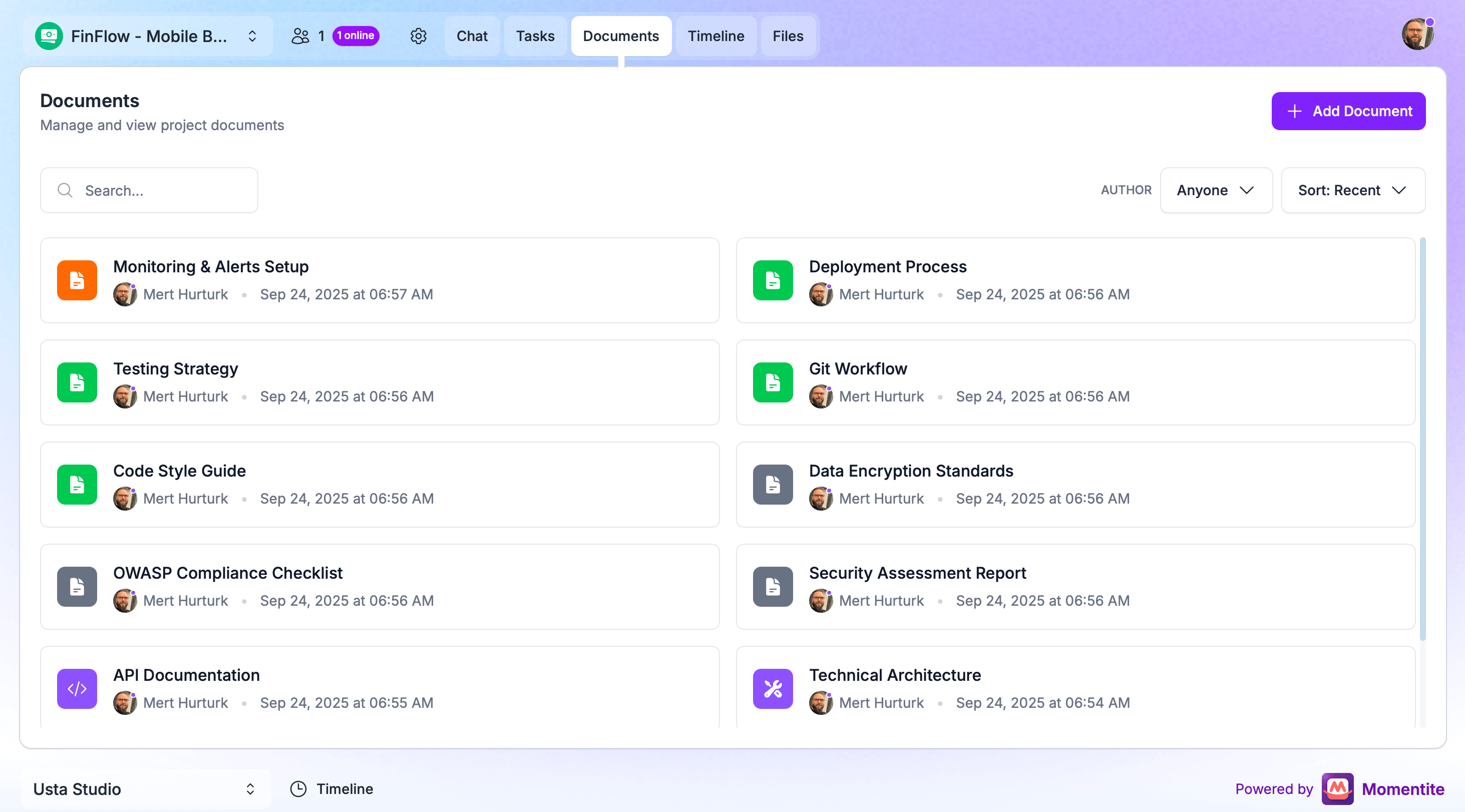Click the Technical Architecture tools icon
The height and width of the screenshot is (812, 1465).
pyautogui.click(x=773, y=689)
